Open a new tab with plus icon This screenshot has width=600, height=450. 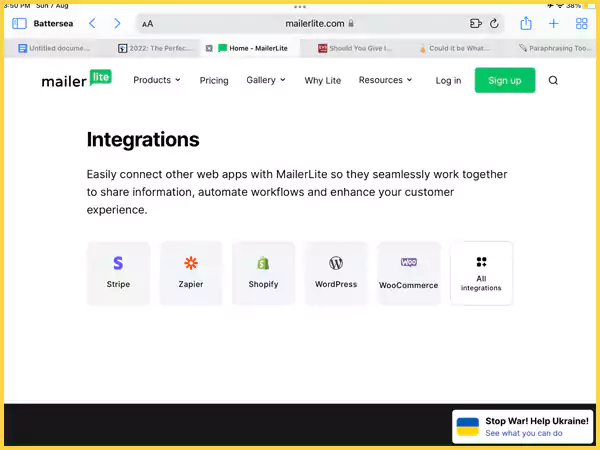click(553, 24)
